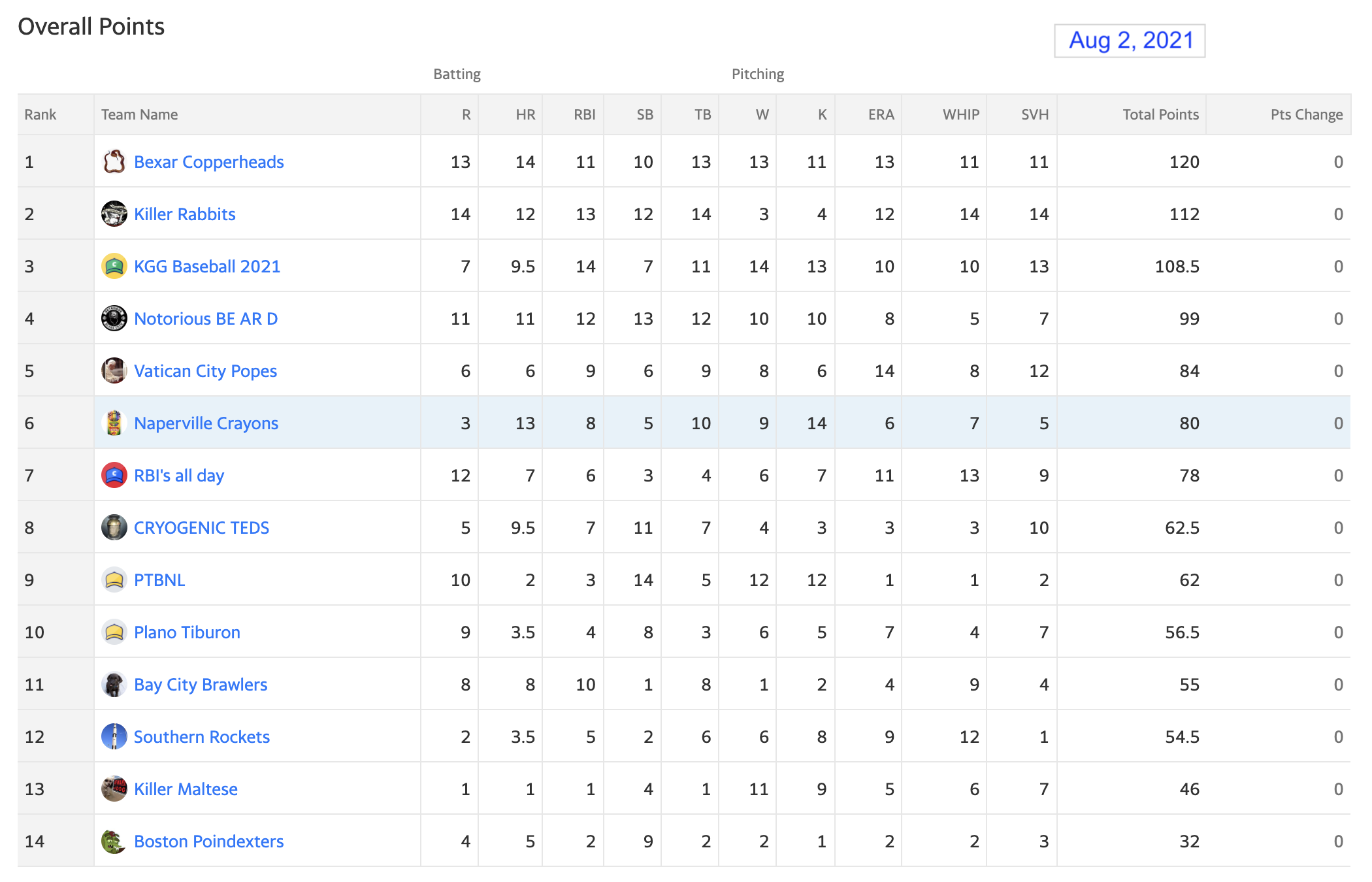This screenshot has height=882, width=1372.
Task: Click the Killer Rabbits team avatar
Action: 114,214
